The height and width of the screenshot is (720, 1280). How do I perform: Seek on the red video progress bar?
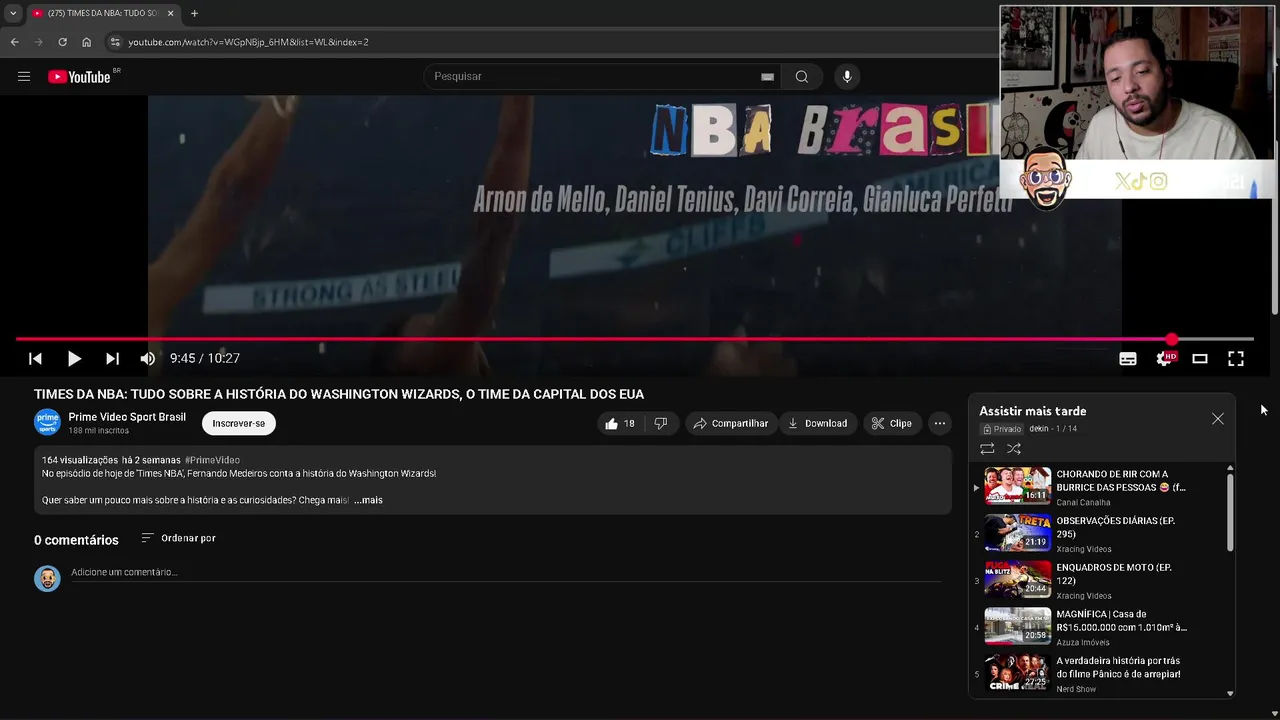point(635,339)
